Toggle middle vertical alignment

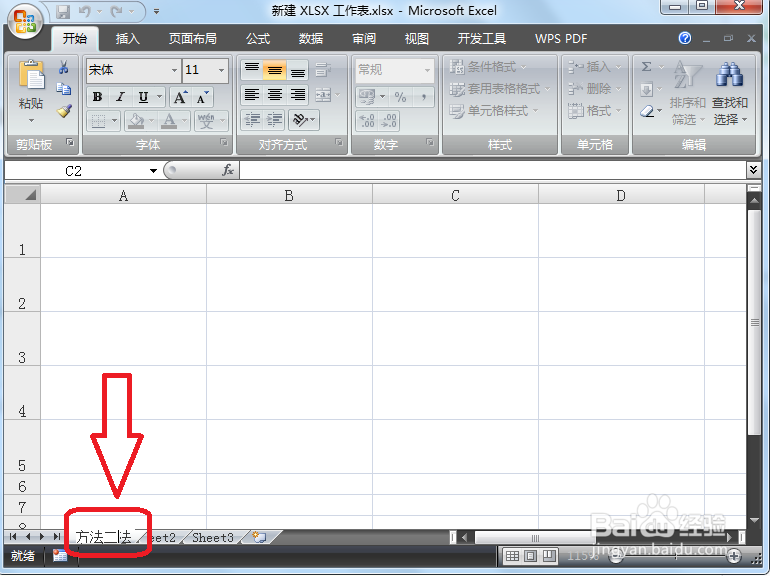tap(275, 70)
